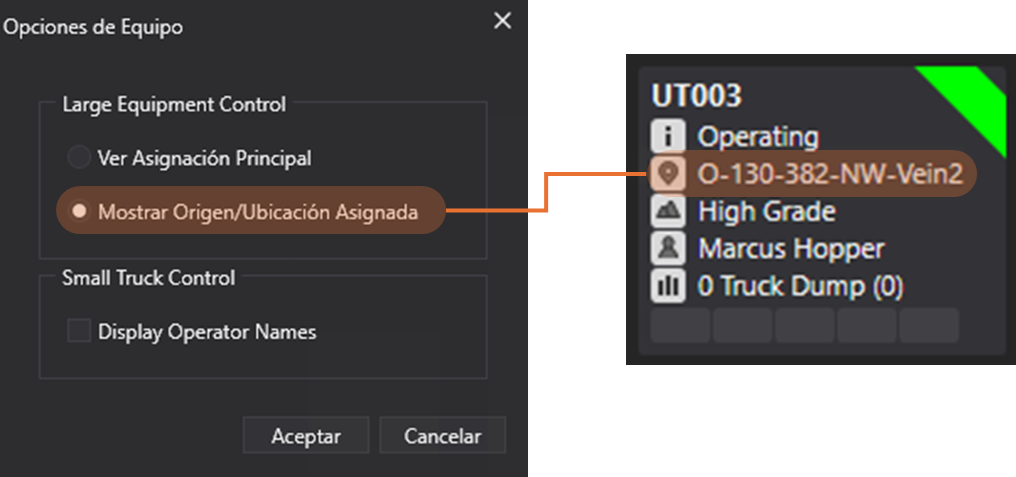Enable the Display Operator Names checkbox

pos(78,331)
